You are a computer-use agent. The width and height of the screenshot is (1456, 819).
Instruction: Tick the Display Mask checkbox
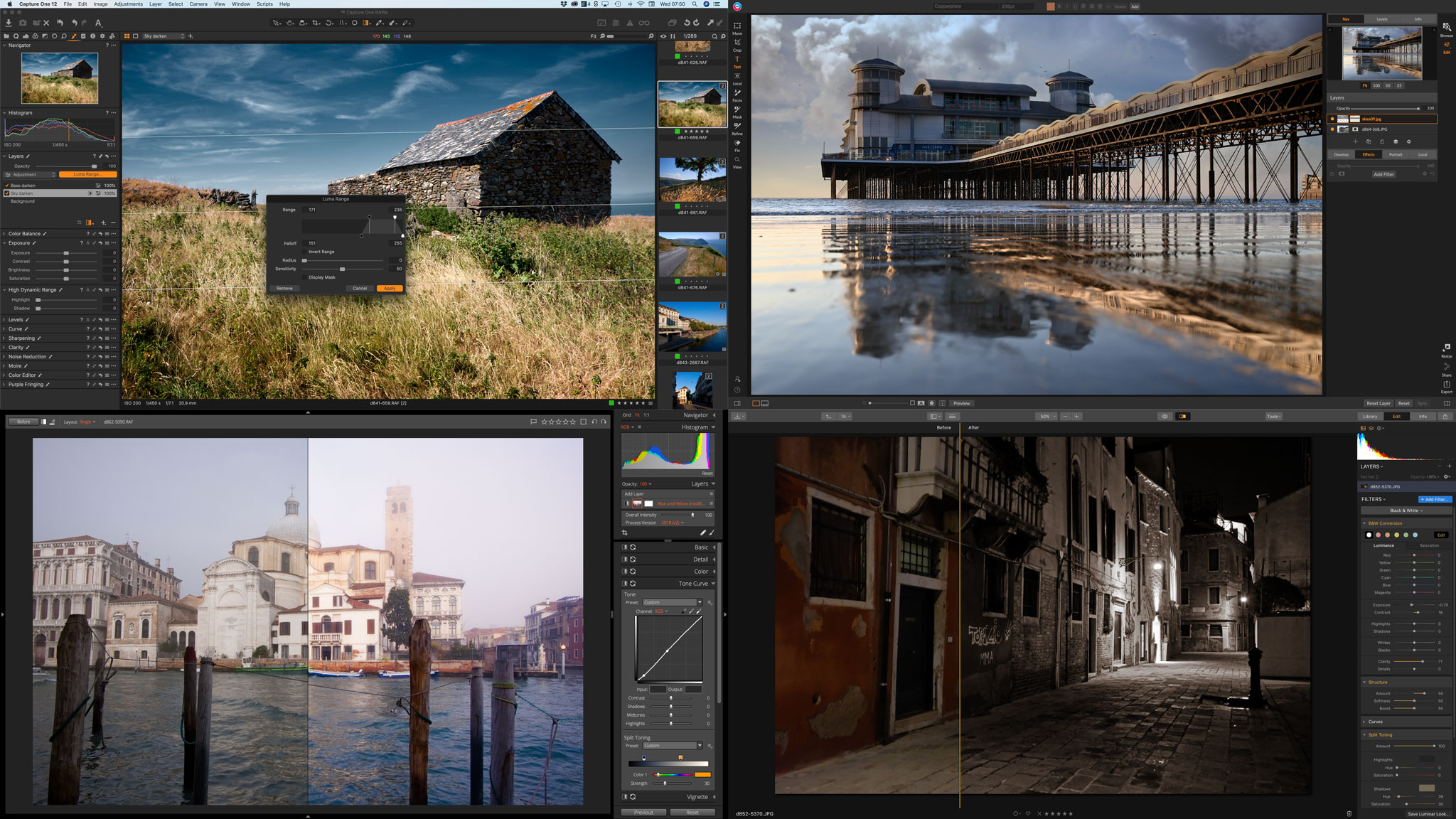[x=305, y=277]
